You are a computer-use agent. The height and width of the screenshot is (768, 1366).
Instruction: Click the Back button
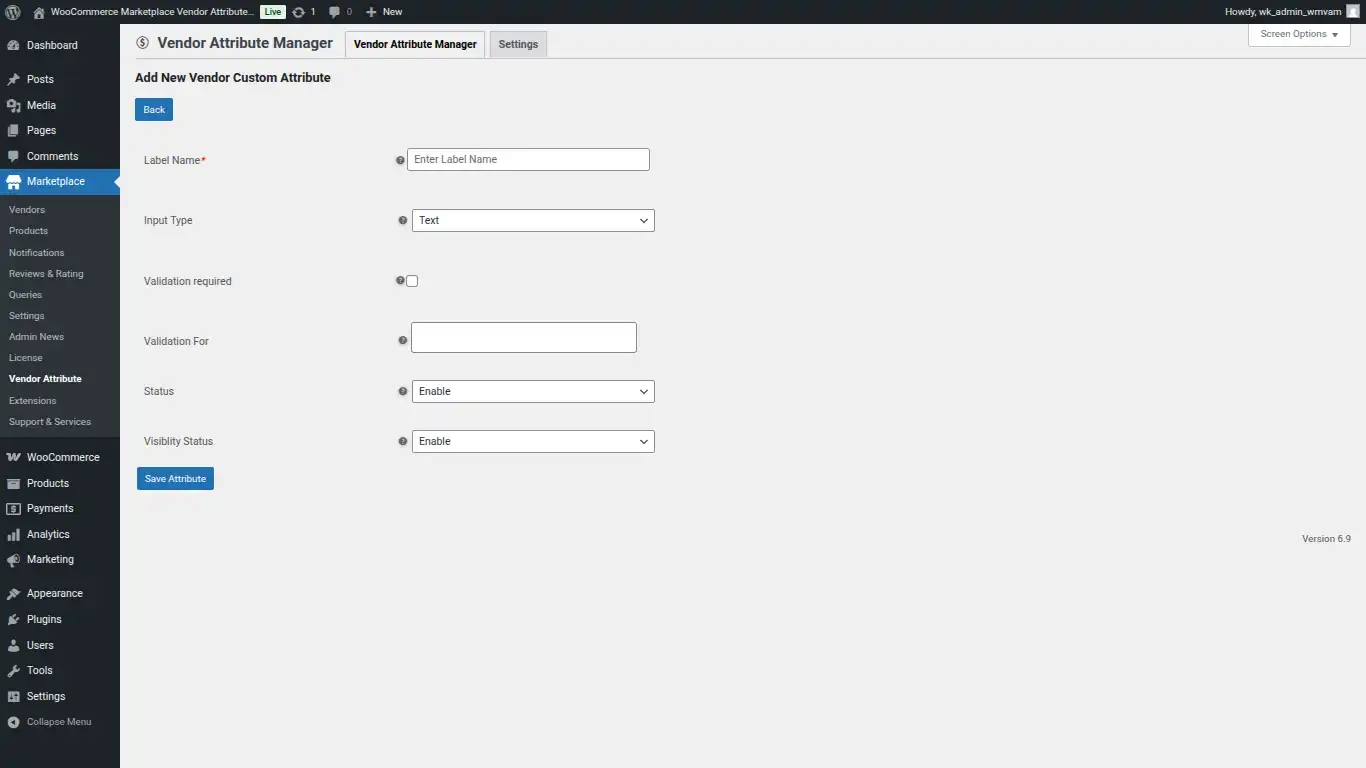(x=153, y=109)
